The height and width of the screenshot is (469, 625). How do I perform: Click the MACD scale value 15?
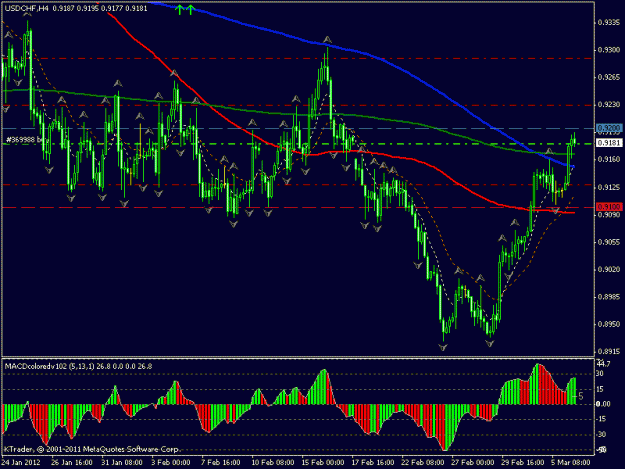[600, 389]
